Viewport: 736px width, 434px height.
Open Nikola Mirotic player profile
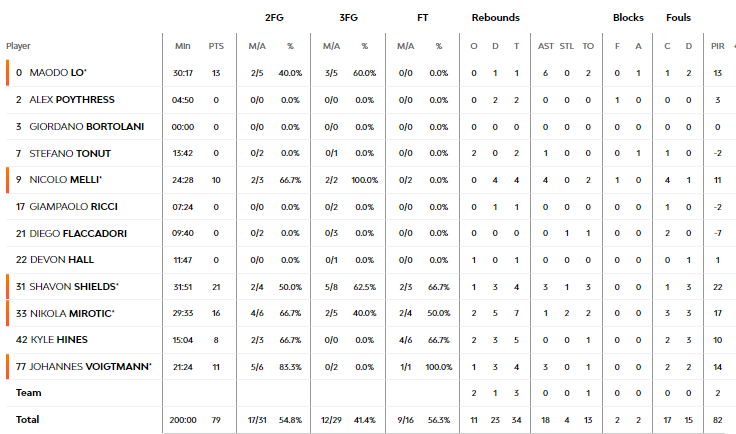coord(72,313)
